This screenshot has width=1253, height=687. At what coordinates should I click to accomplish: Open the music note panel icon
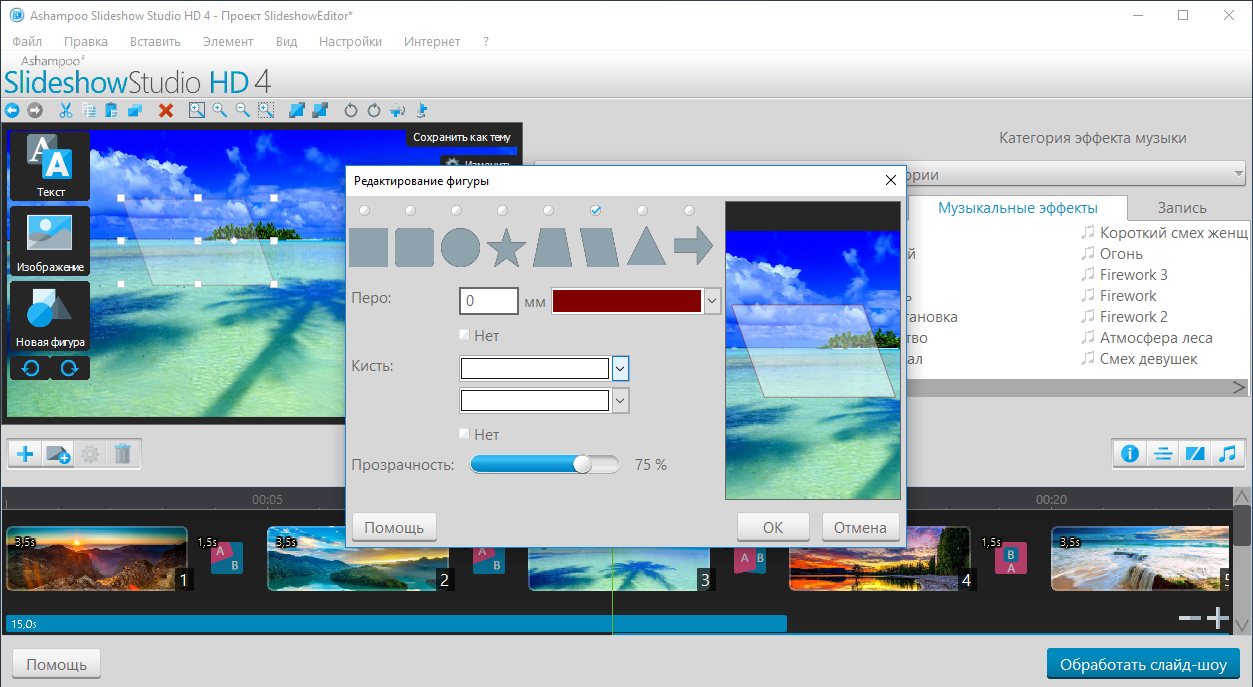point(1226,454)
